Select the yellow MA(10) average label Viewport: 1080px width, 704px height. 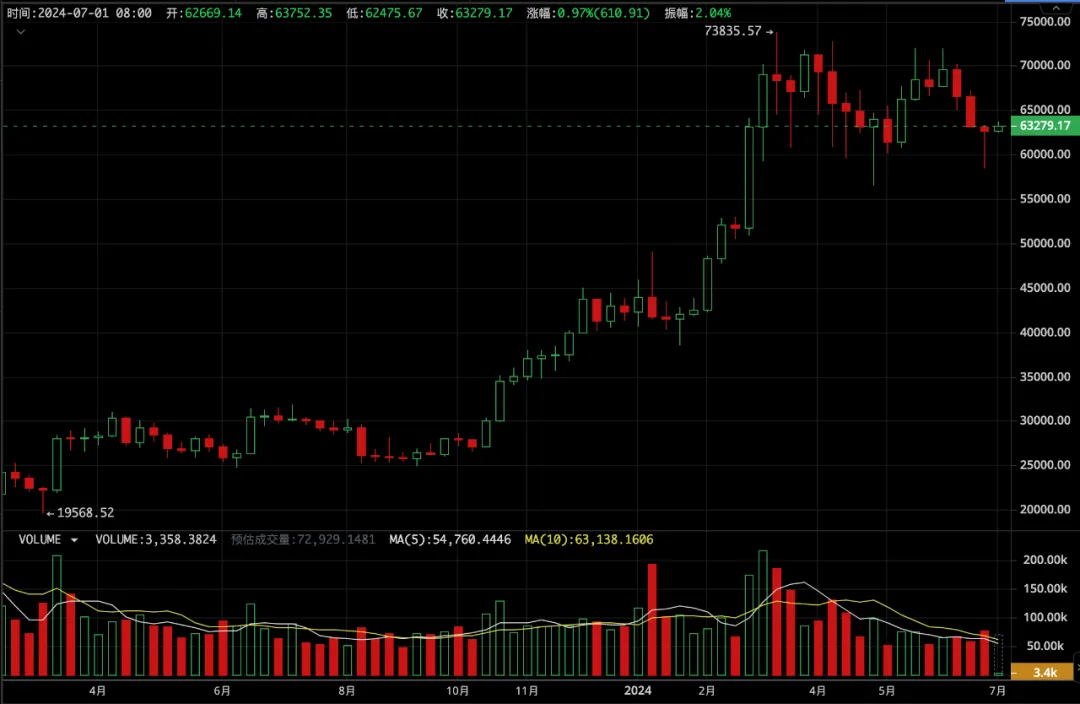coord(588,540)
